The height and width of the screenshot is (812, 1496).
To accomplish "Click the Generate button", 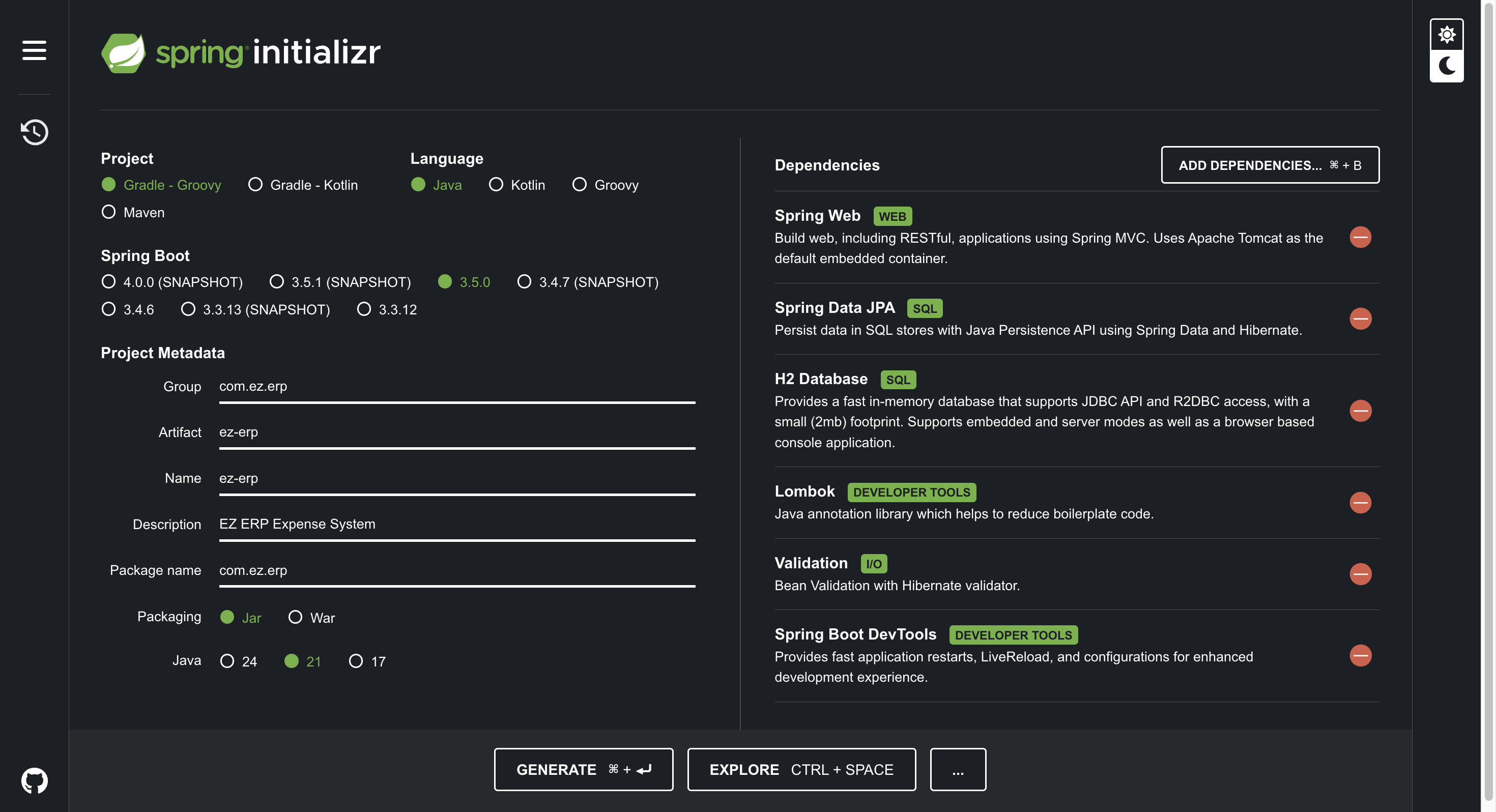I will click(x=583, y=769).
